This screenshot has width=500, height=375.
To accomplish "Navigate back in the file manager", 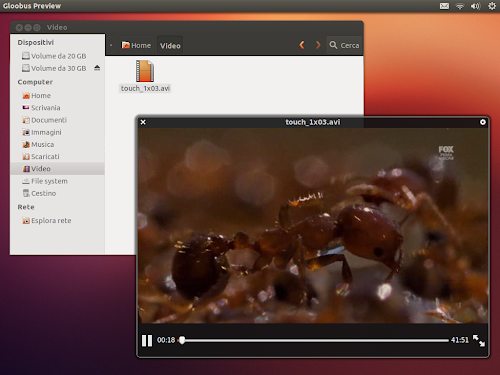I will point(302,45).
